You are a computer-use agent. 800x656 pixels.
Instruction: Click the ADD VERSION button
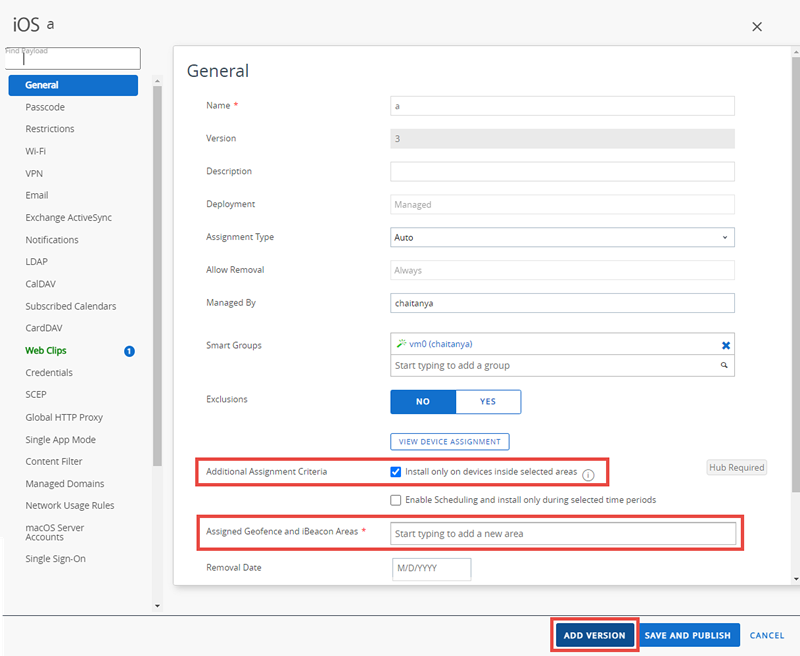(594, 636)
